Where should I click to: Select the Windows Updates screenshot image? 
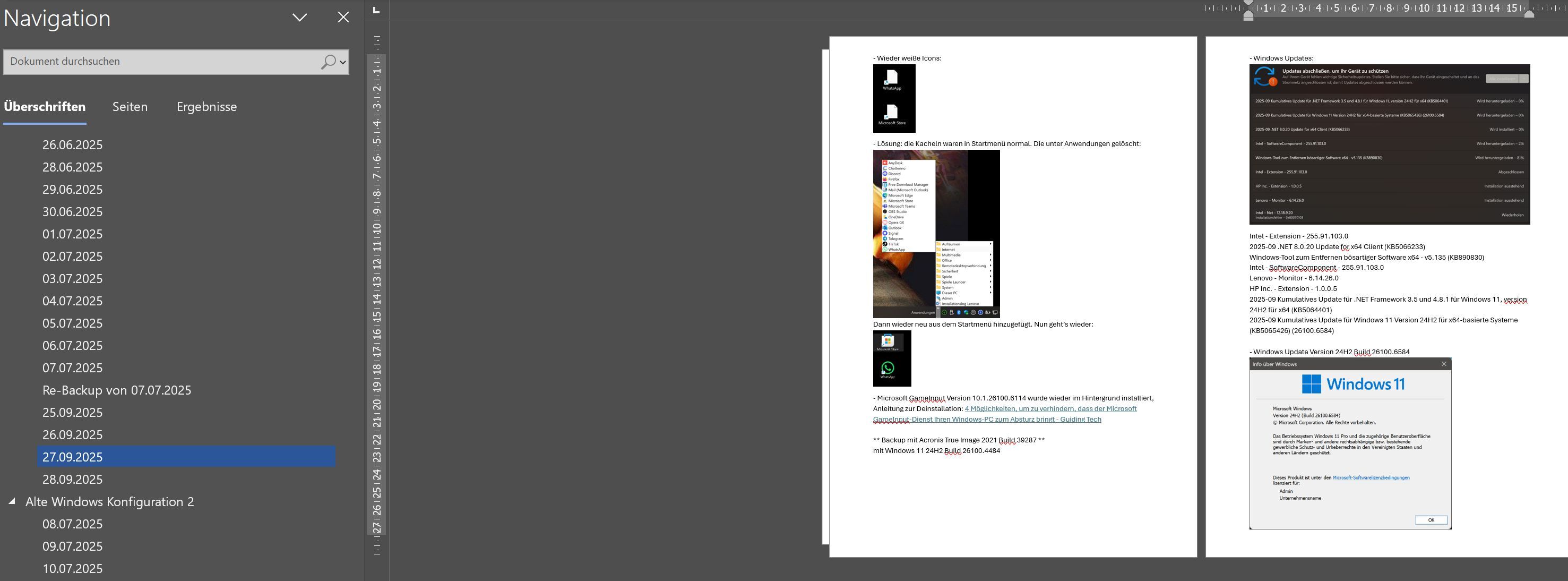click(1389, 144)
